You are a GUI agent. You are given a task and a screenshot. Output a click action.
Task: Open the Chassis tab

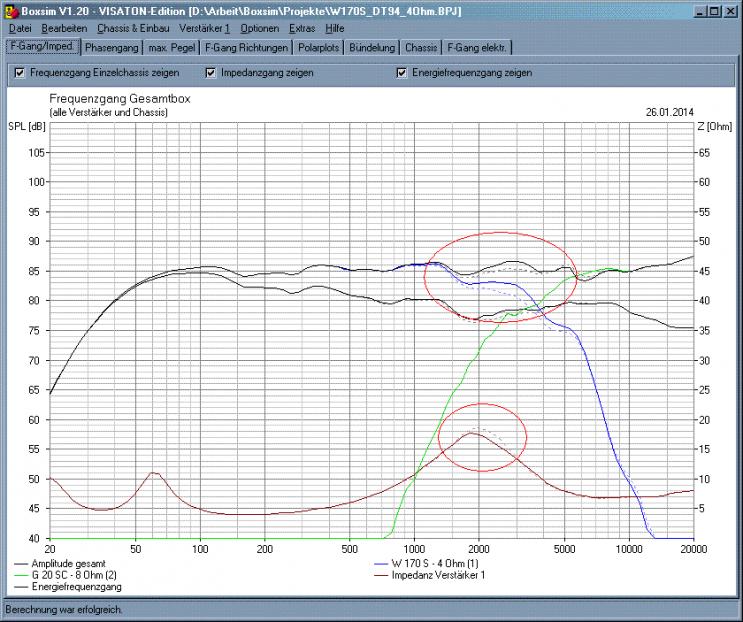click(x=421, y=48)
